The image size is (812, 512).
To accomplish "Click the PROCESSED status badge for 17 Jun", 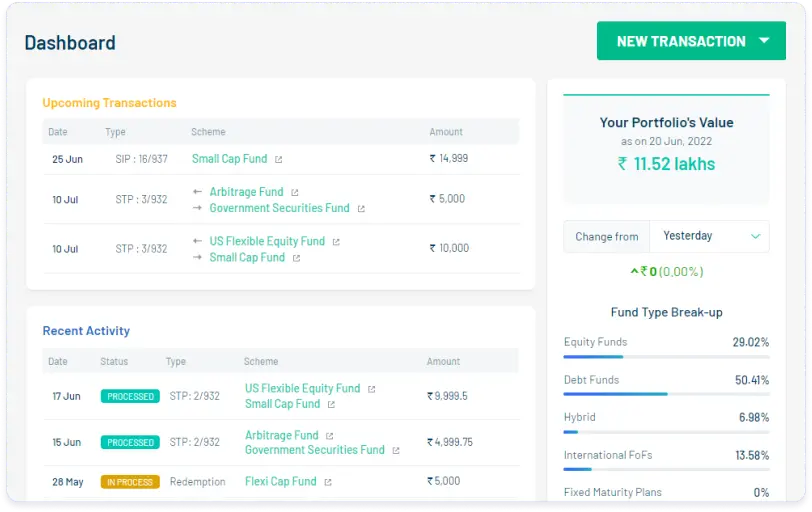I will pos(130,397).
